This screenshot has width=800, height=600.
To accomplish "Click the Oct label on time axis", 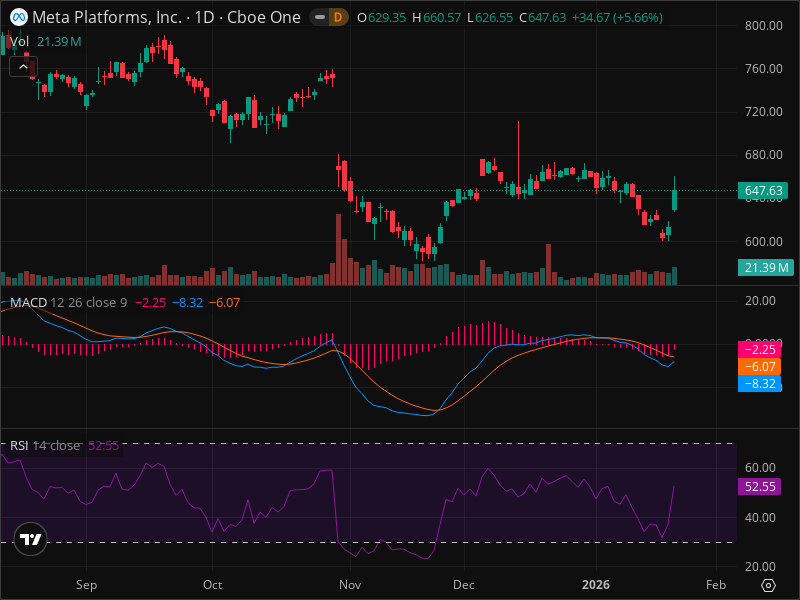I will click(x=212, y=585).
